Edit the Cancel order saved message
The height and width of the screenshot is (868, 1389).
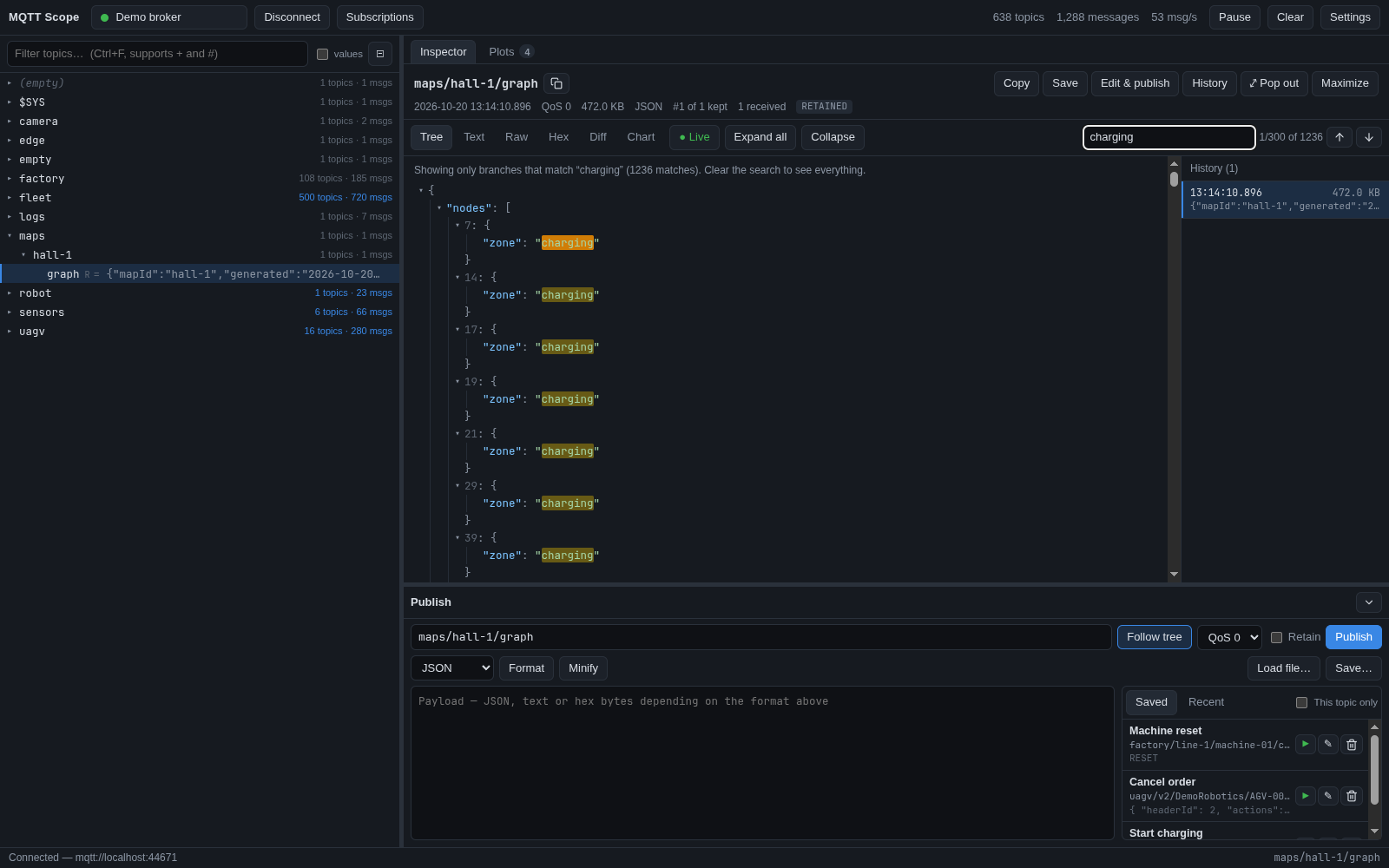pyautogui.click(x=1328, y=796)
